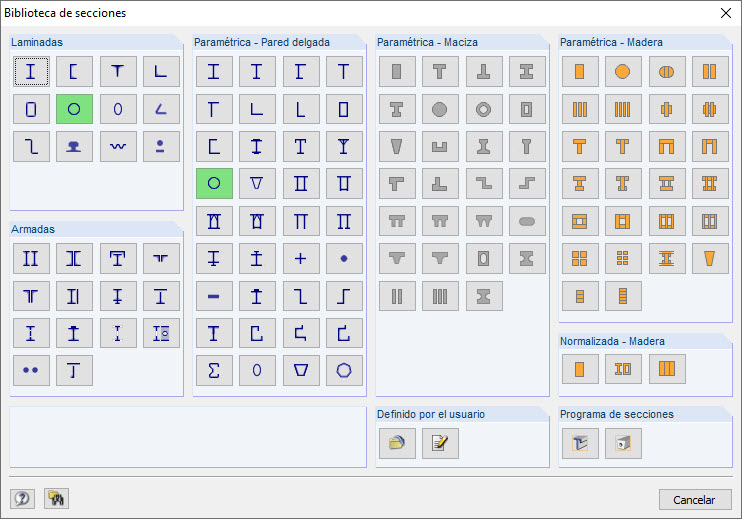Select the triple-lamella timber in Normalizada - Madera
The width and height of the screenshot is (742, 519).
tap(666, 369)
